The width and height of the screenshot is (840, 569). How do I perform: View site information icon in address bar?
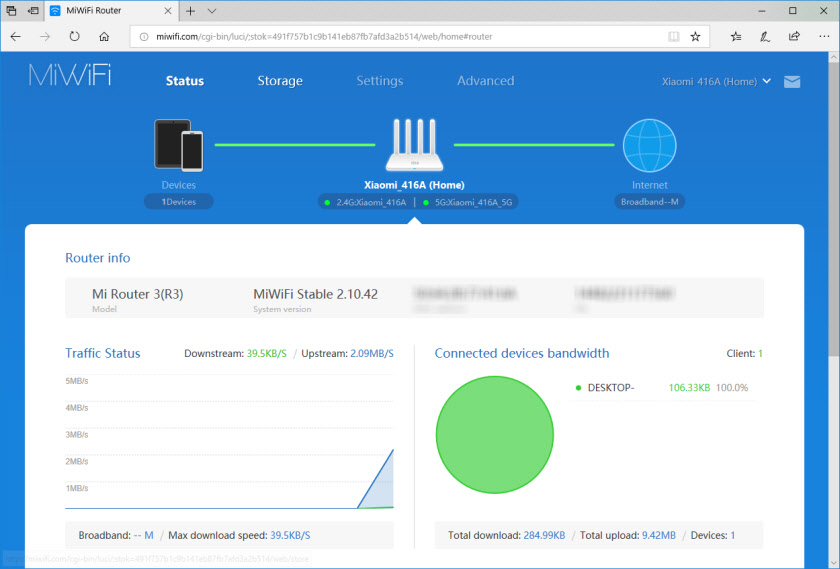coord(144,36)
